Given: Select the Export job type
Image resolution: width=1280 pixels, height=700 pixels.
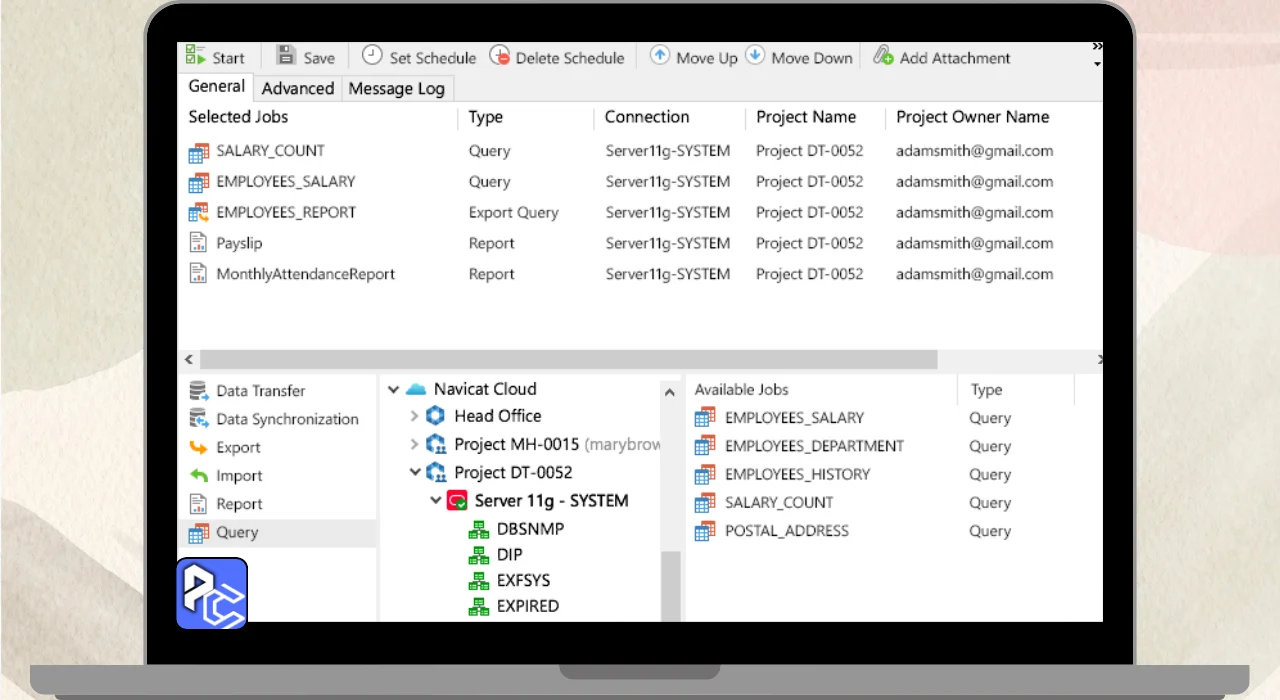Looking at the screenshot, I should pyautogui.click(x=238, y=448).
